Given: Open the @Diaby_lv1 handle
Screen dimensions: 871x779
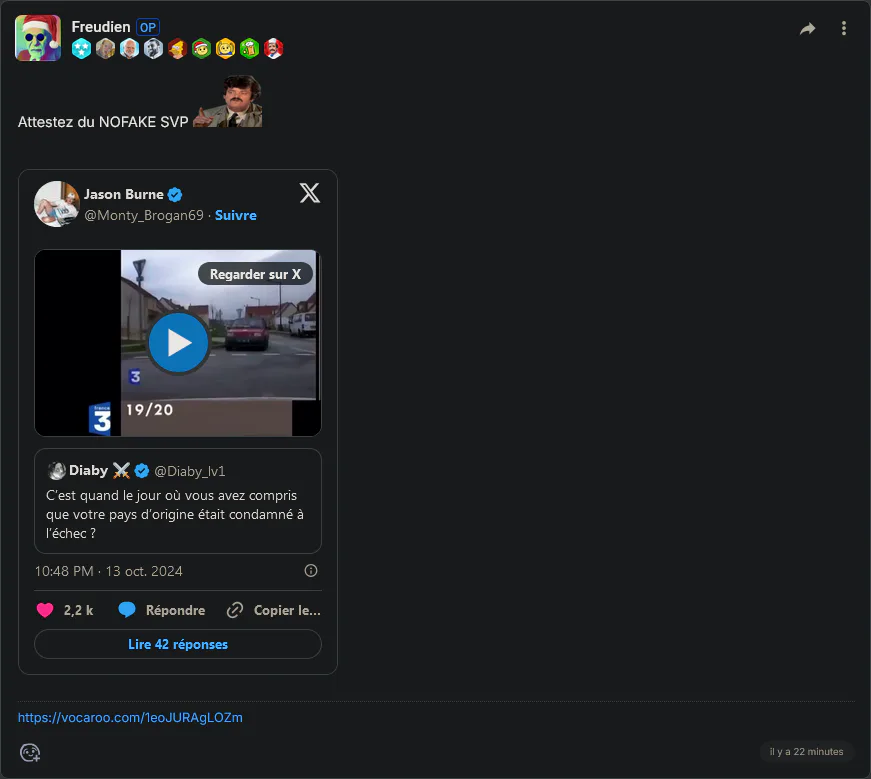Looking at the screenshot, I should point(189,471).
